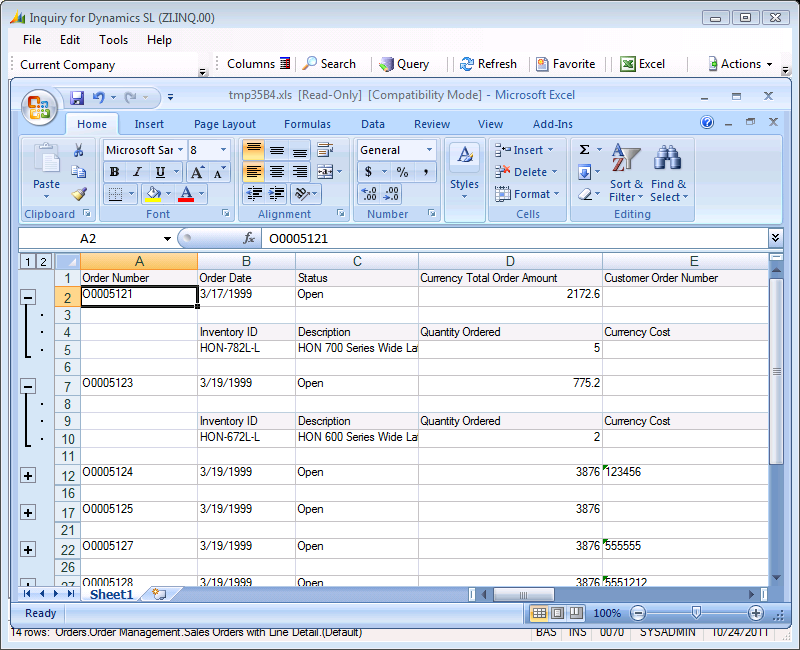Click the Format Painter brush icon
Viewport: 800px width, 650px height.
79,194
